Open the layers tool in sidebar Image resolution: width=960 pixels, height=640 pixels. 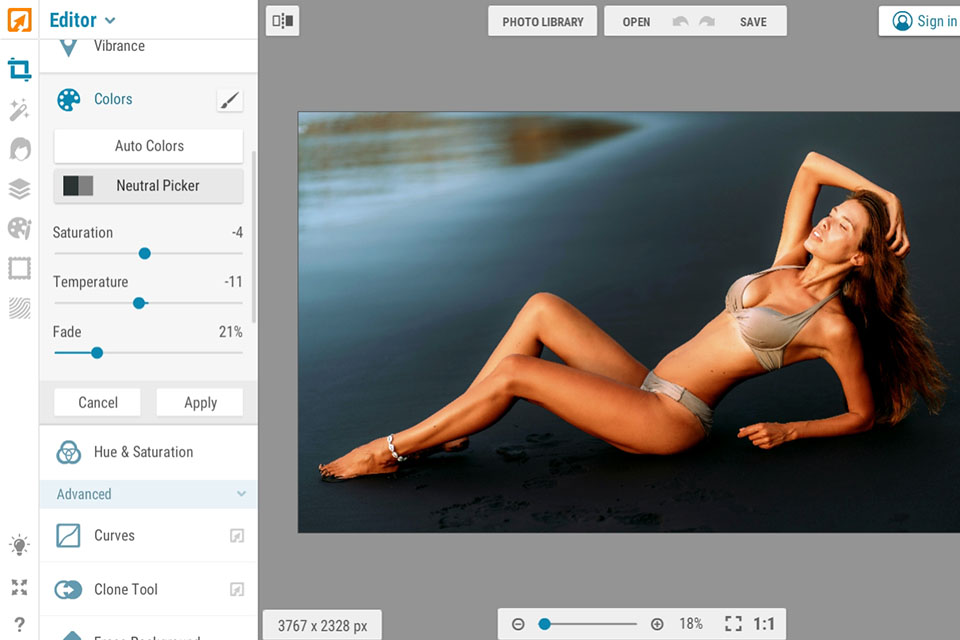tap(19, 189)
